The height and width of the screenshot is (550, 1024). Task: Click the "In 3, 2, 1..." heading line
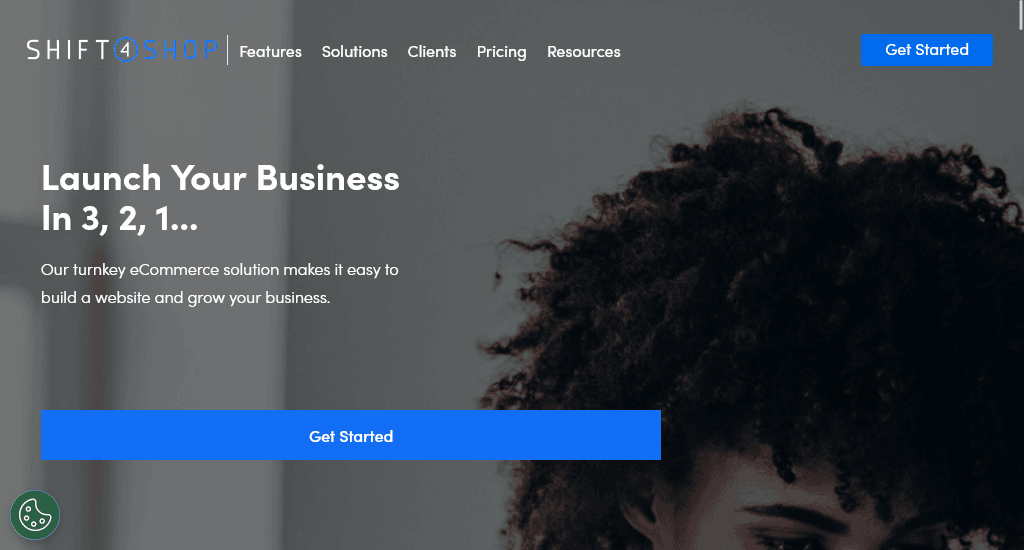(x=120, y=218)
